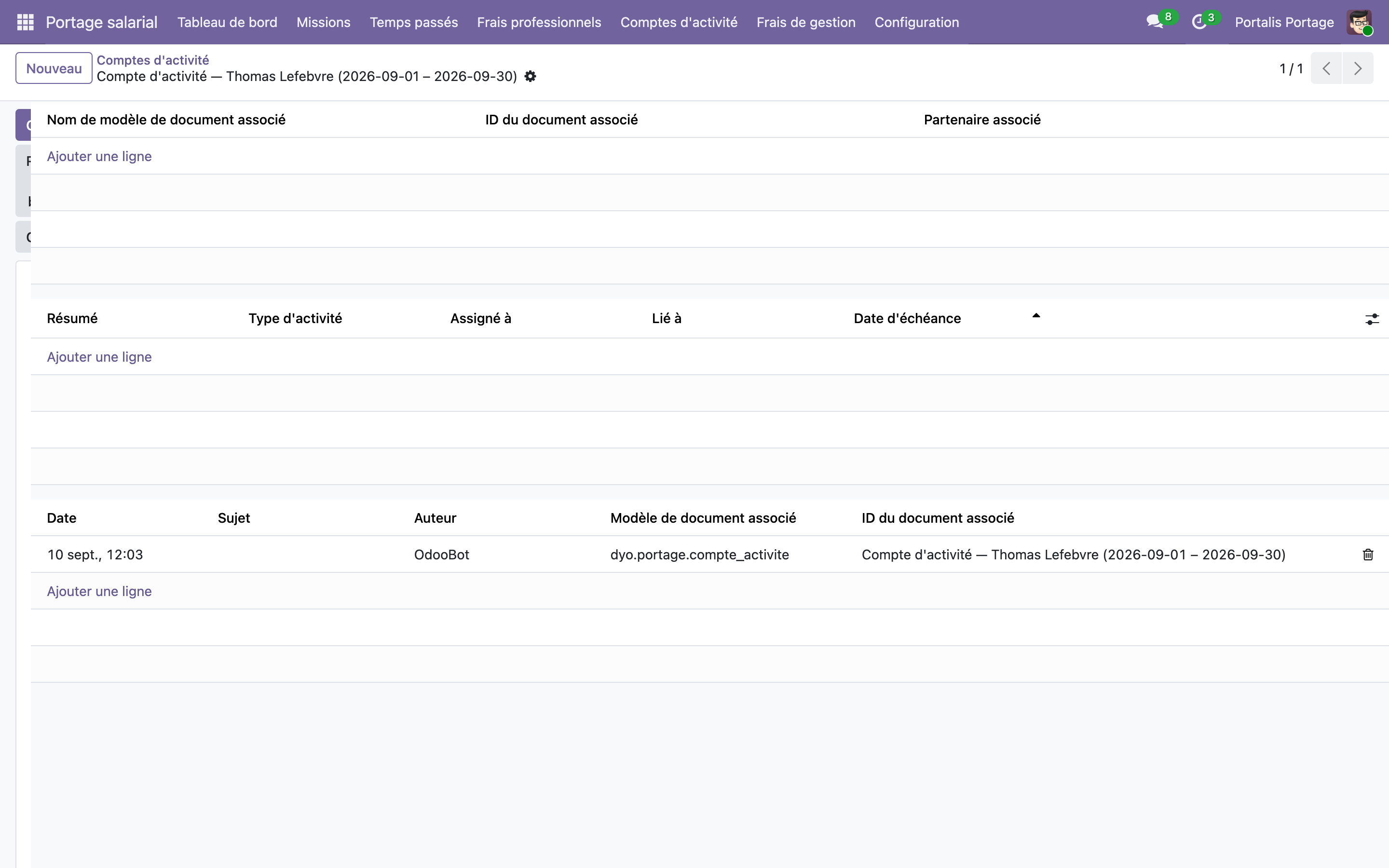
Task: Sort by Sujet column header
Action: (x=234, y=518)
